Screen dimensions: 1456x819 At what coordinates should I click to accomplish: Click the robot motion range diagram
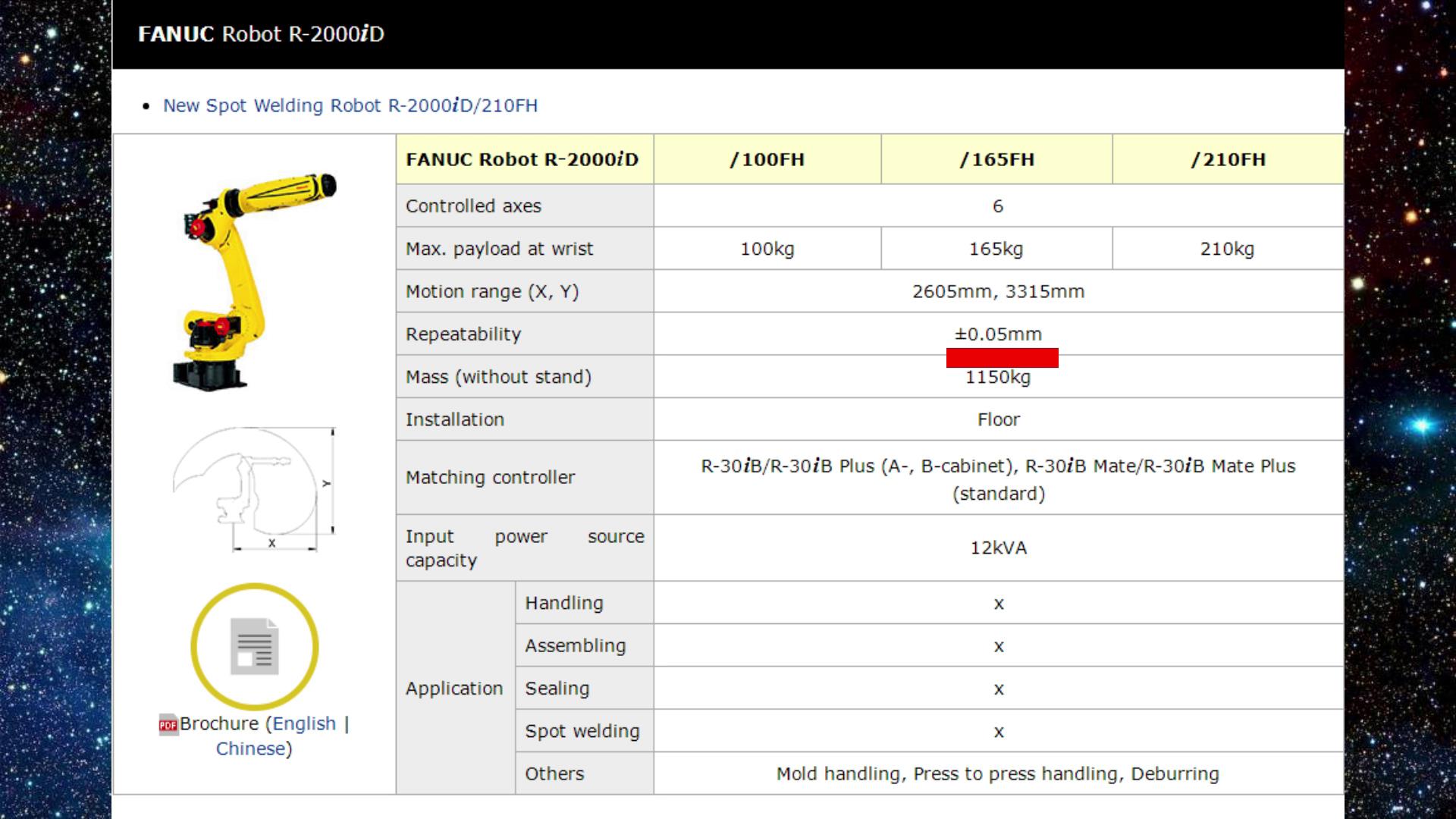point(254,488)
